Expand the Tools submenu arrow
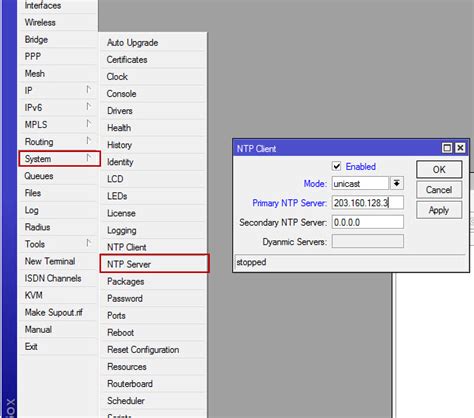Image resolution: width=474 pixels, height=418 pixels. point(88,243)
